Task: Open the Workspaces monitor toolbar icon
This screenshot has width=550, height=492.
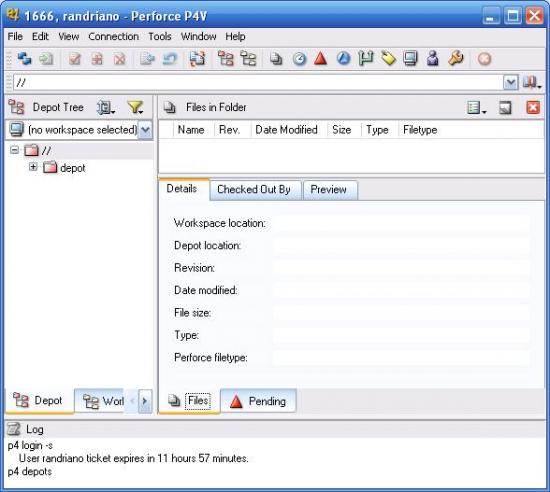Action: tap(410, 59)
